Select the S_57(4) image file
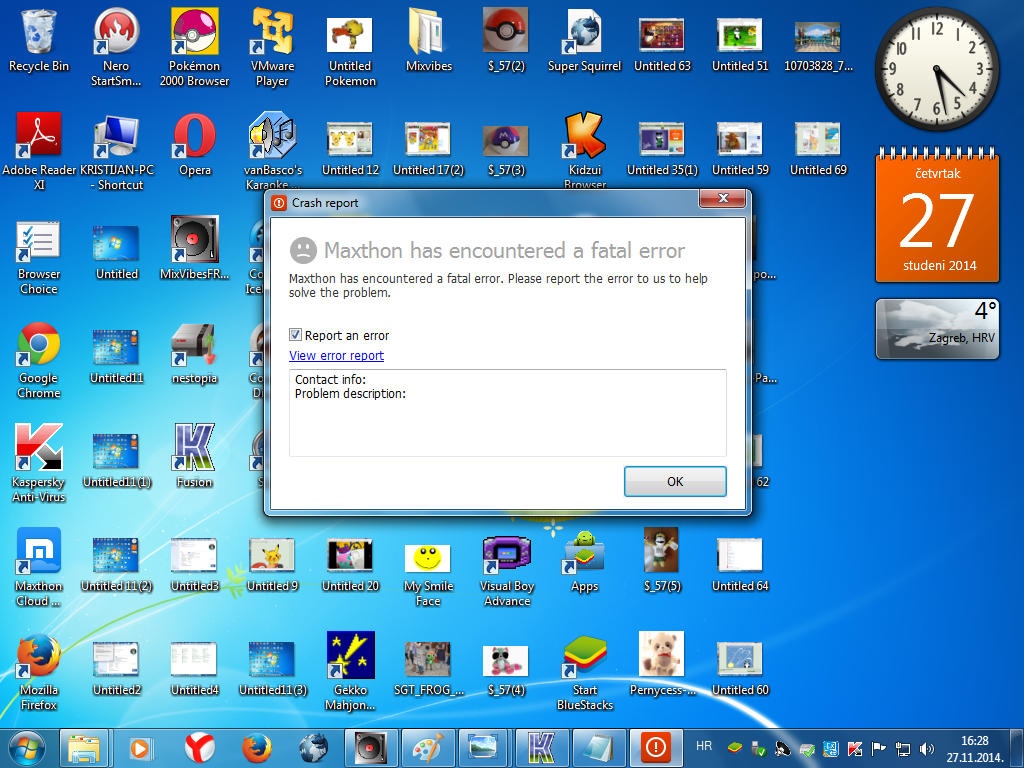This screenshot has width=1024, height=768. (x=507, y=669)
